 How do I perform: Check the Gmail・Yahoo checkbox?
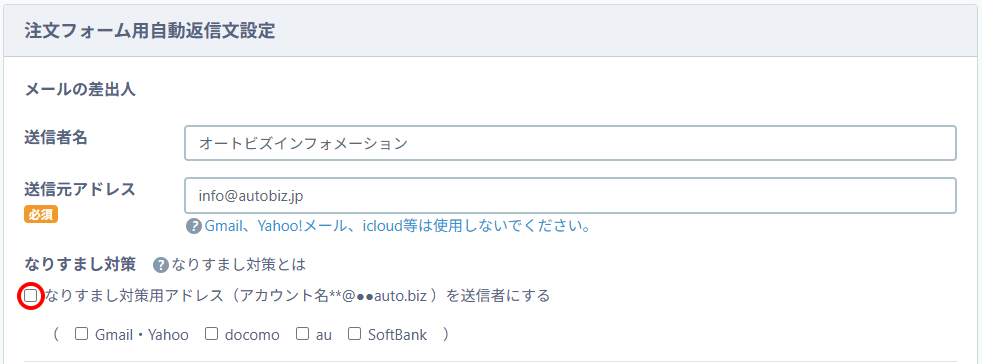(81, 333)
